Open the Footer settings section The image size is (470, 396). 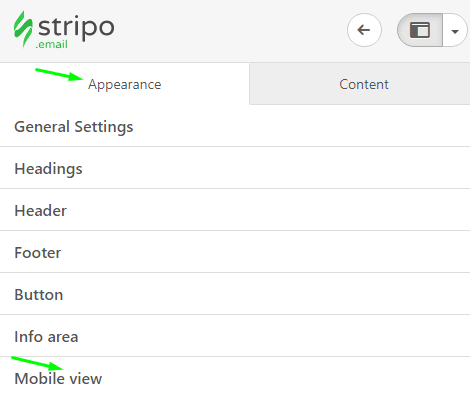click(235, 252)
